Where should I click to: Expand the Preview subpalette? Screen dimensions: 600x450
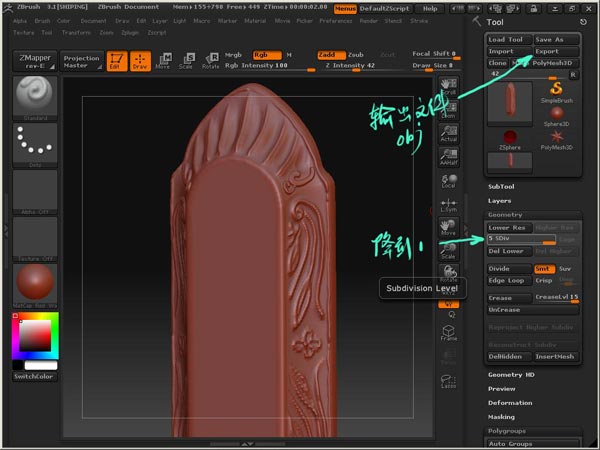[502, 389]
